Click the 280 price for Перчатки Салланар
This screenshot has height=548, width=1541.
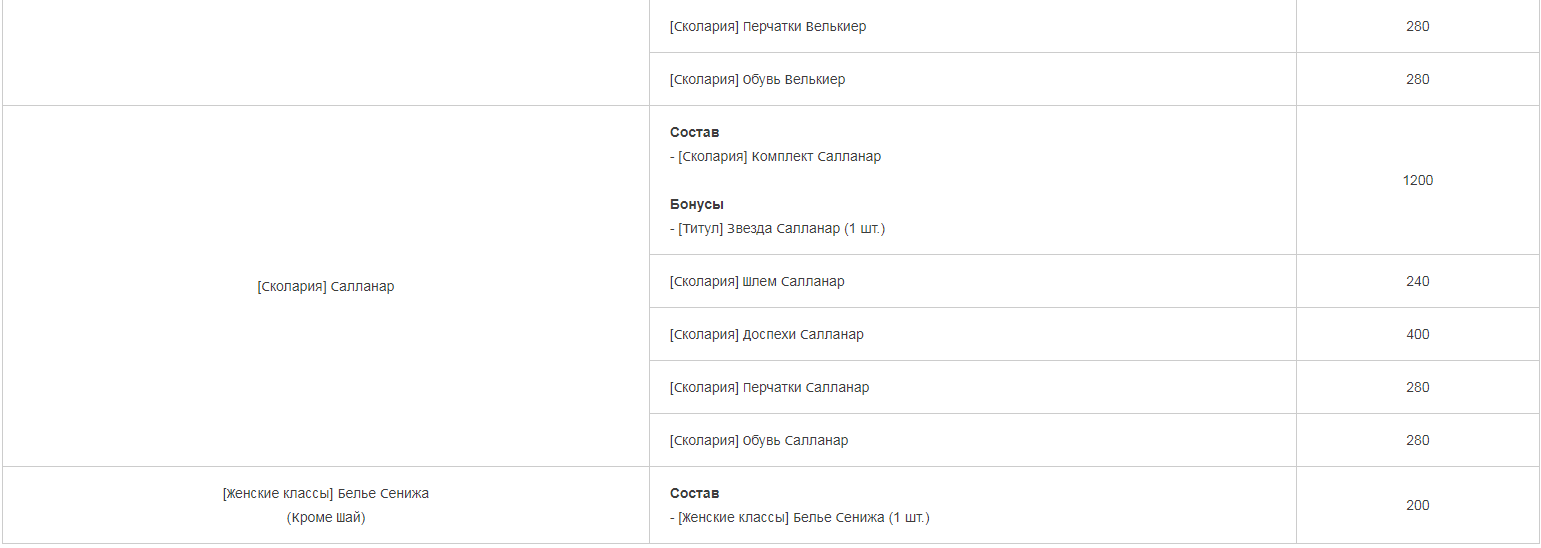pos(1417,388)
